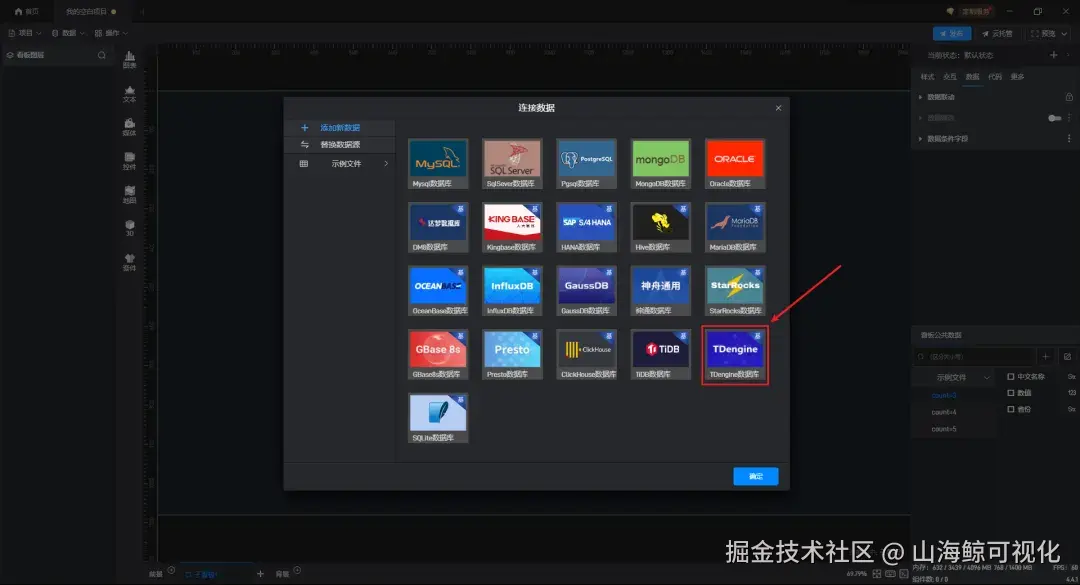Select the SAP S/4 HANA tile

click(586, 227)
